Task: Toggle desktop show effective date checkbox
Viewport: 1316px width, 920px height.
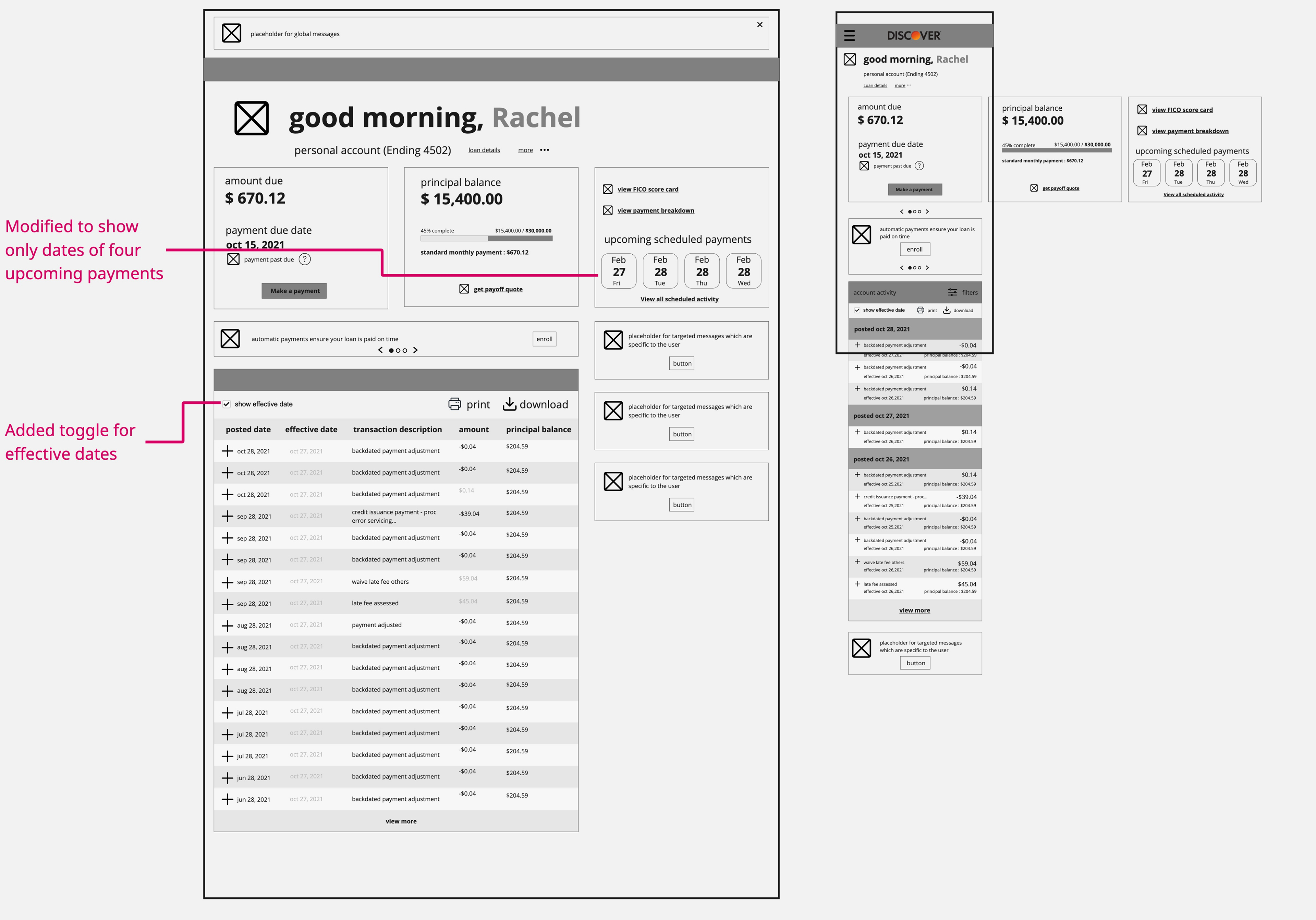Action: click(x=227, y=404)
